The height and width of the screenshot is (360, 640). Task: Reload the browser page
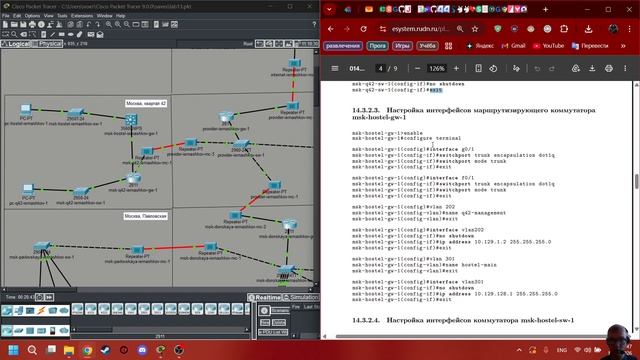[363, 29]
